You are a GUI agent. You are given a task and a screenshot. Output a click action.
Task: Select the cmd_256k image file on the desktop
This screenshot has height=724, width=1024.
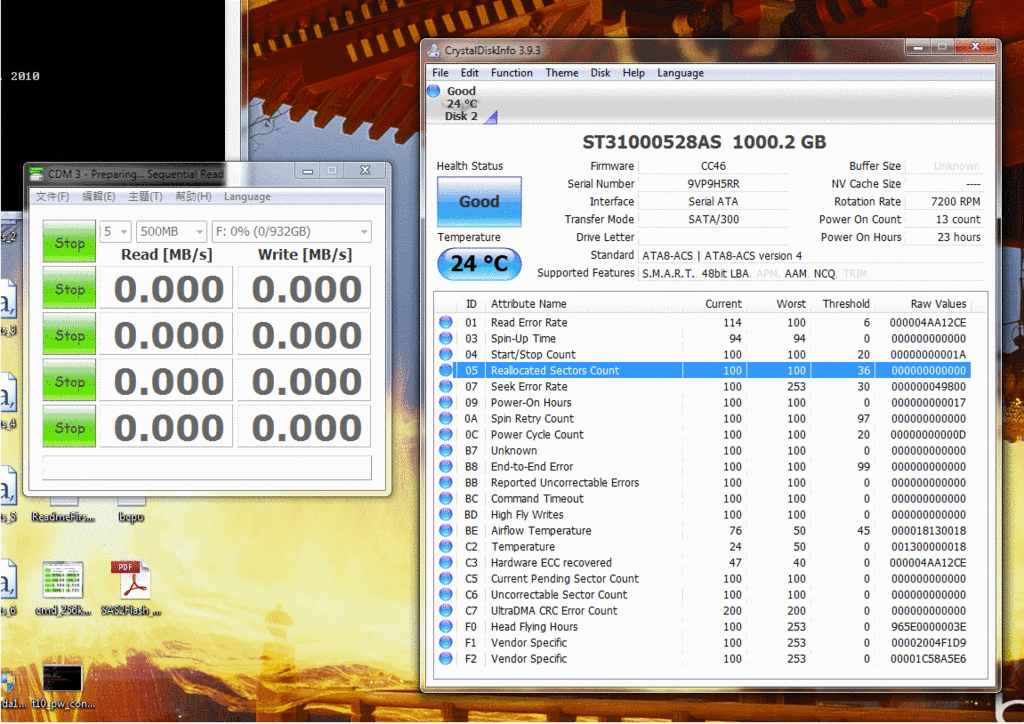(62, 580)
